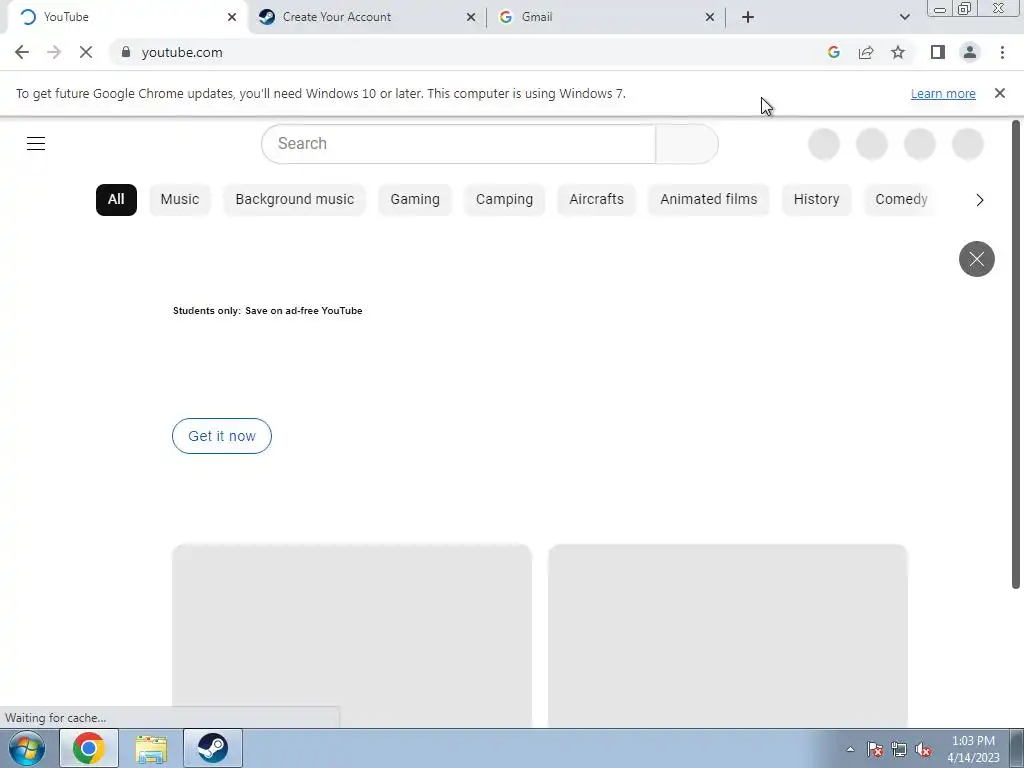The image size is (1024, 768).
Task: Close the student promo with the round X
Action: point(976,259)
